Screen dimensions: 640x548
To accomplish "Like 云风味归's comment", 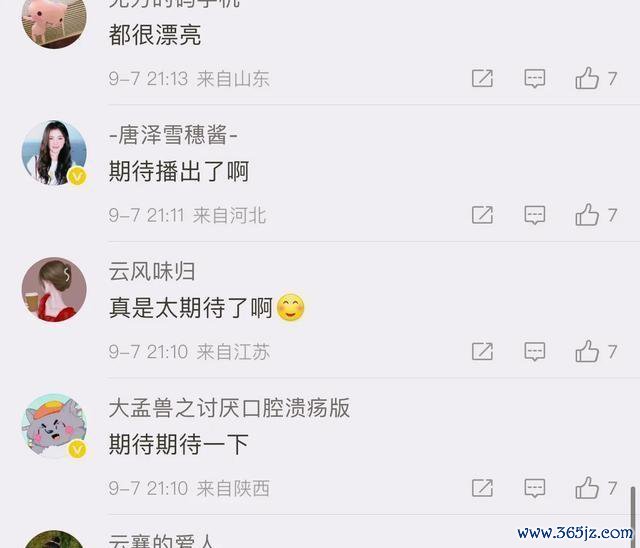I will [x=587, y=352].
